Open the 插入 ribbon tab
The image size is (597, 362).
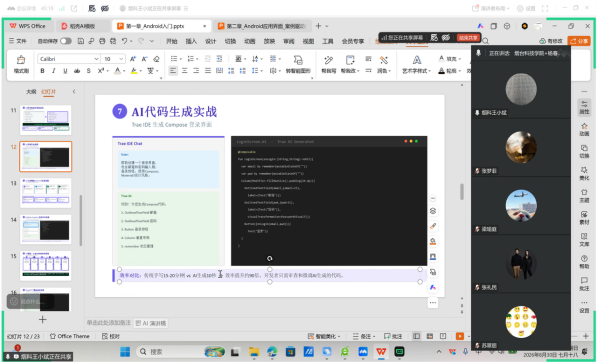point(191,41)
